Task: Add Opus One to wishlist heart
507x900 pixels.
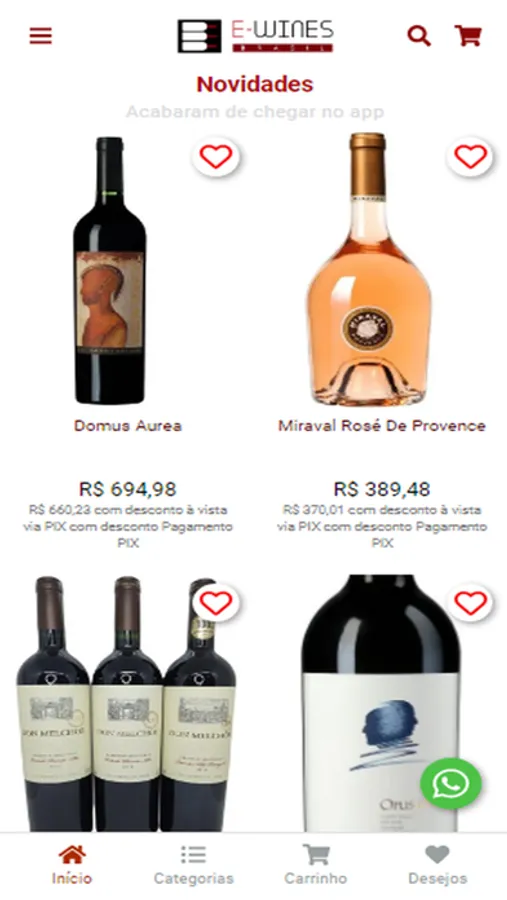Action: (x=471, y=603)
